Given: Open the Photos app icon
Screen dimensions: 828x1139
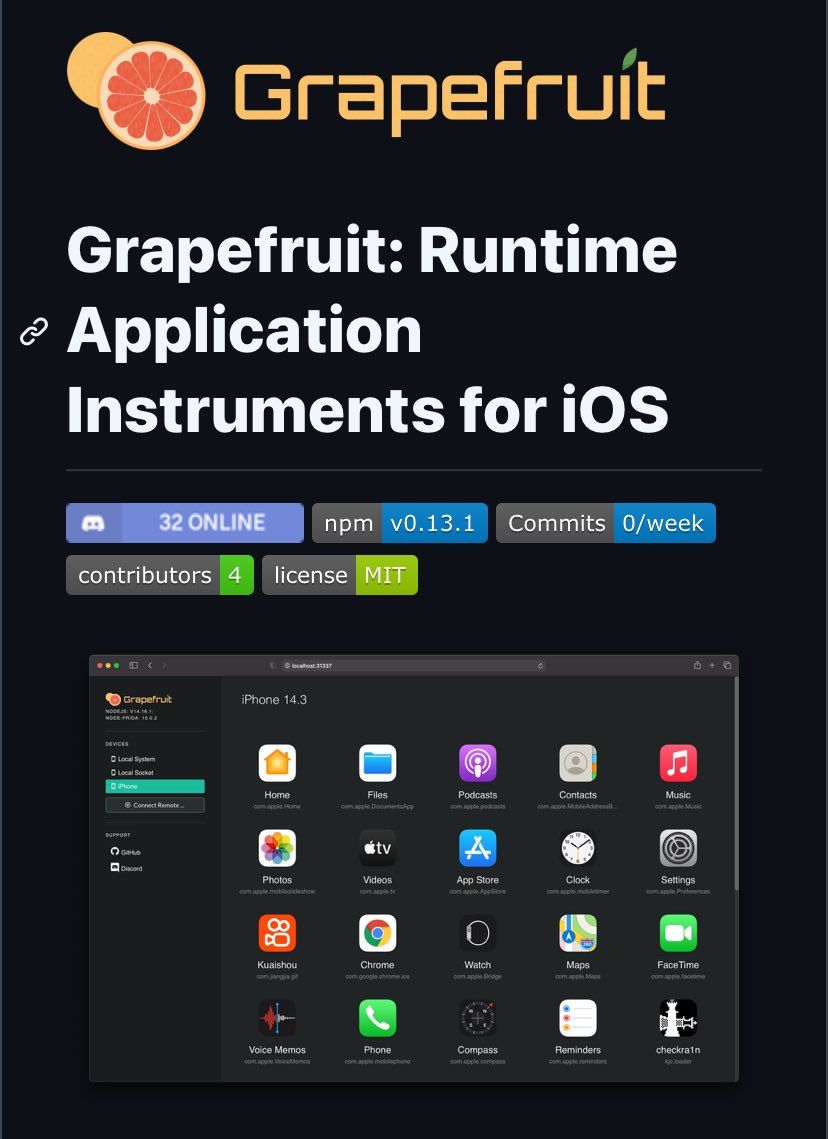Looking at the screenshot, I should (x=277, y=848).
